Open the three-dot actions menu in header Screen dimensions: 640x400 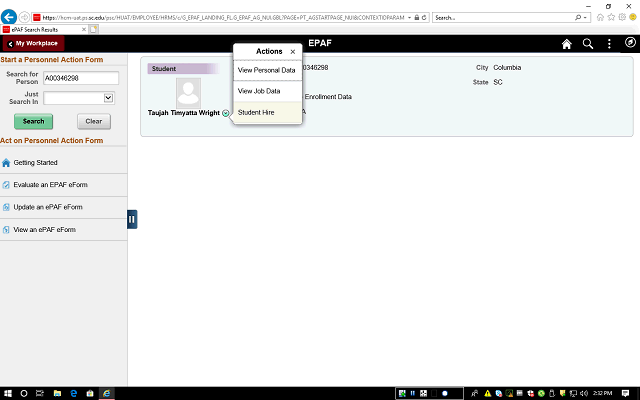609,44
